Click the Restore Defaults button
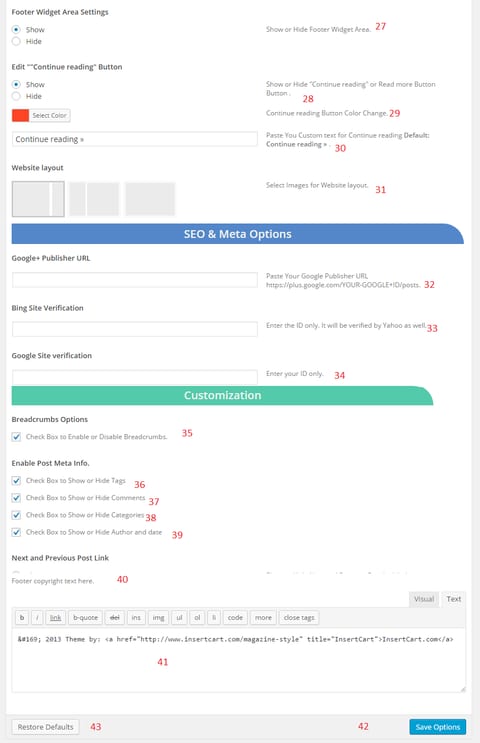This screenshot has height=743, width=480. tap(45, 727)
